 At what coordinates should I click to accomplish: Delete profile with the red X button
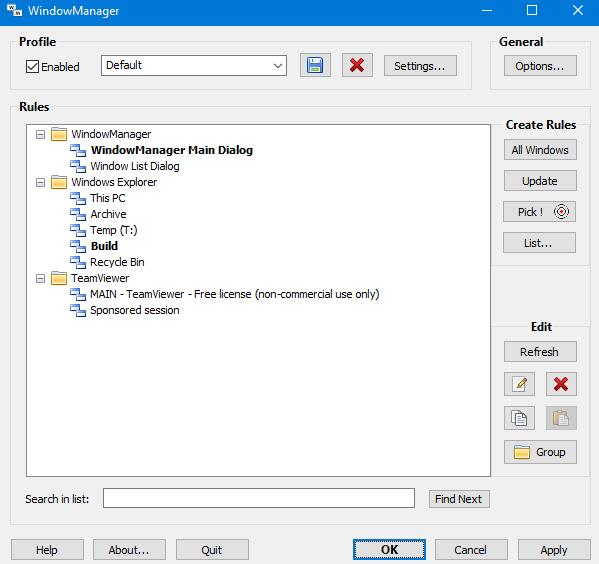click(357, 65)
